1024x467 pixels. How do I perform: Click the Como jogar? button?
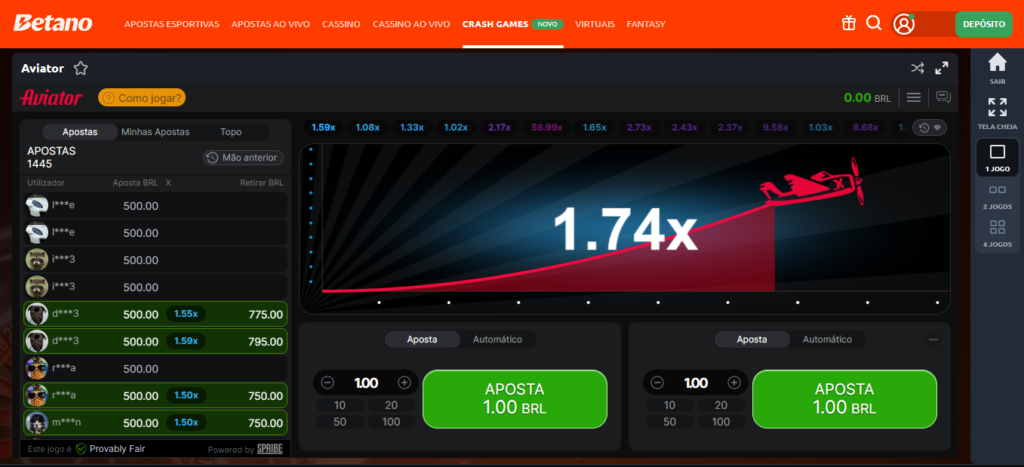tap(142, 98)
